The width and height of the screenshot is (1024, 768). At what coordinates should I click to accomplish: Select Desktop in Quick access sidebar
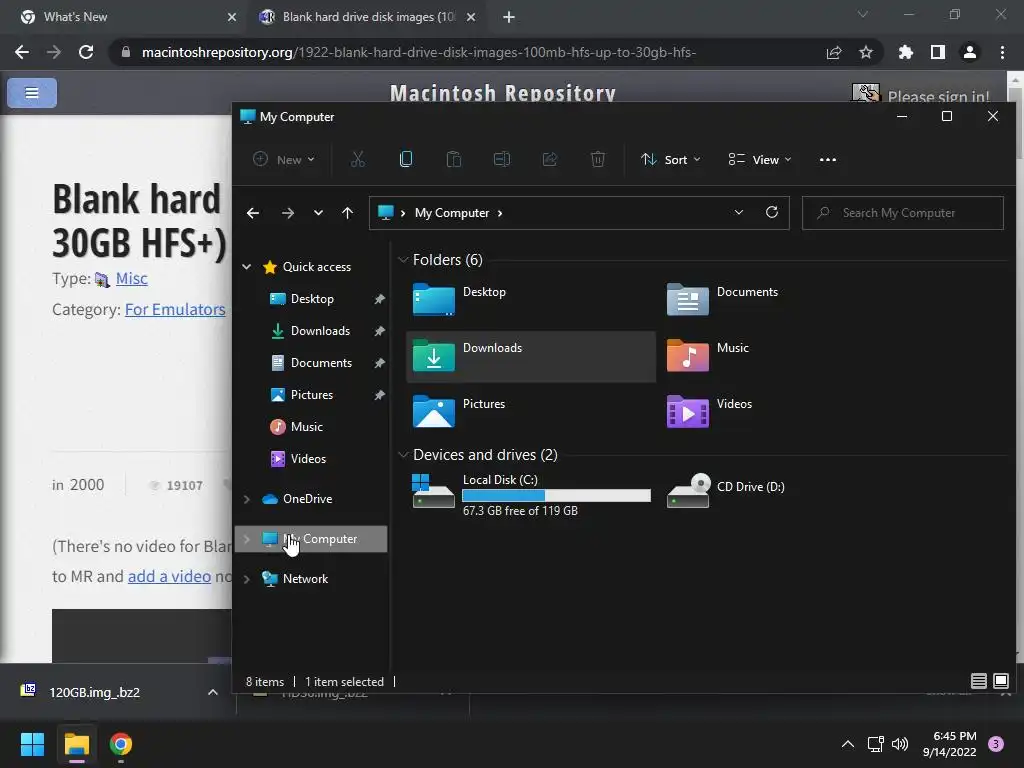[312, 298]
